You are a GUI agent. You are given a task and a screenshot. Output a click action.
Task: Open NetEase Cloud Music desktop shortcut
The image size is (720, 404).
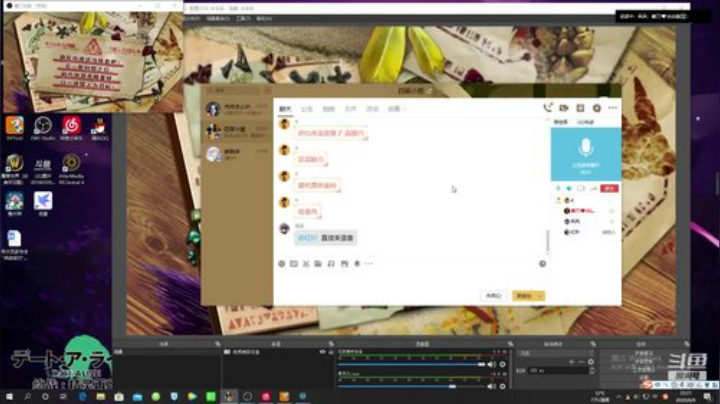tap(71, 129)
